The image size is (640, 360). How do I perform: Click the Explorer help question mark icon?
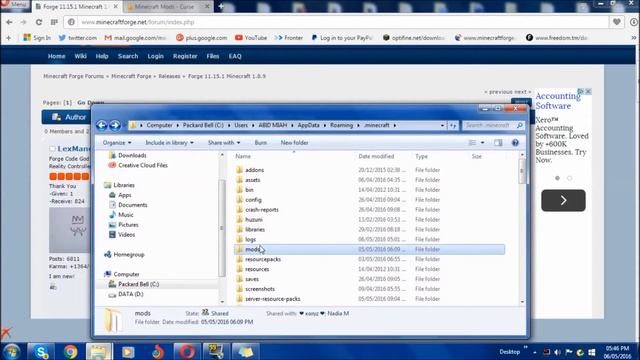click(x=515, y=142)
